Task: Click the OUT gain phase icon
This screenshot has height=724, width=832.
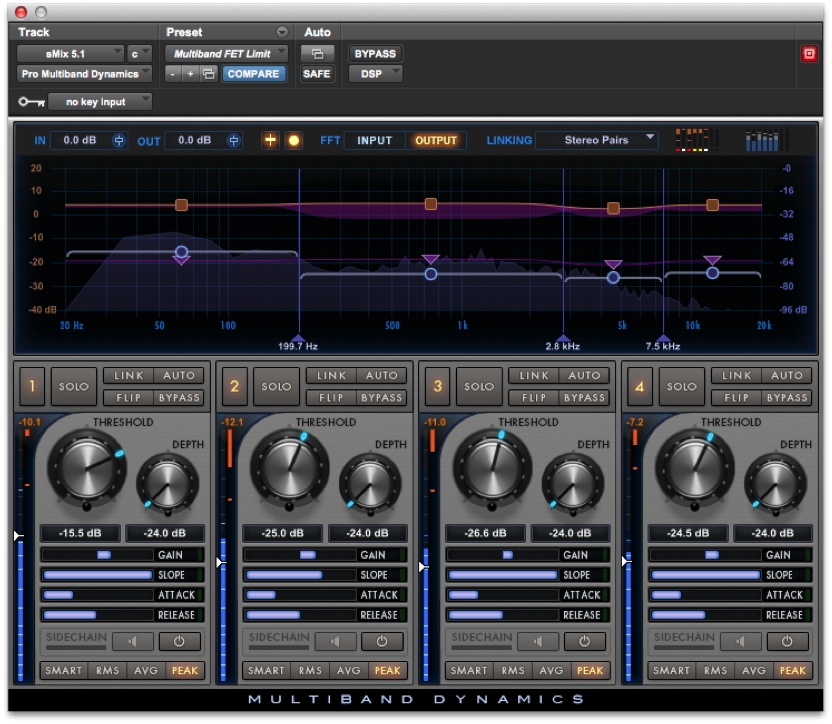Action: tap(233, 140)
